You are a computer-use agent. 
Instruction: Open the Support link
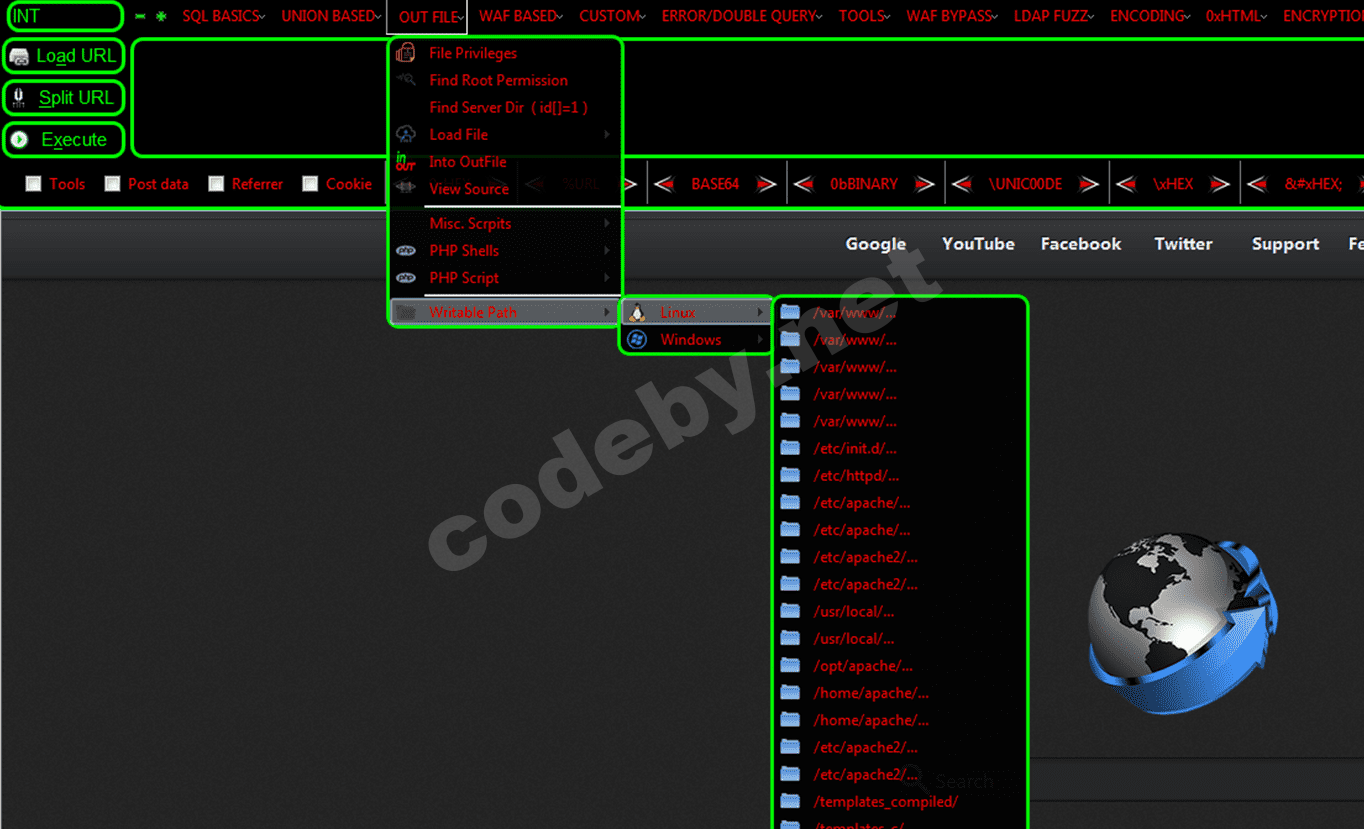pyautogui.click(x=1285, y=244)
